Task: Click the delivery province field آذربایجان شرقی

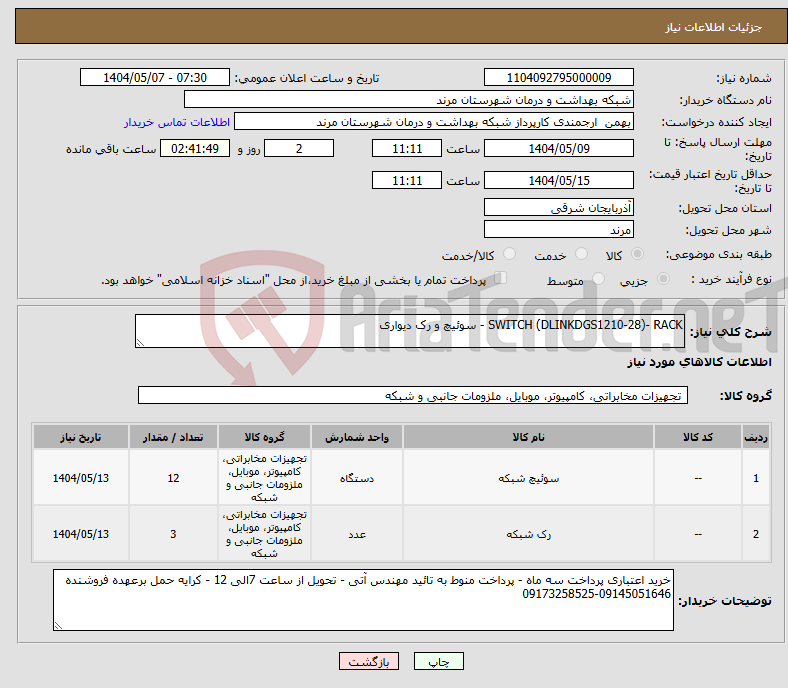Action: 558,208
